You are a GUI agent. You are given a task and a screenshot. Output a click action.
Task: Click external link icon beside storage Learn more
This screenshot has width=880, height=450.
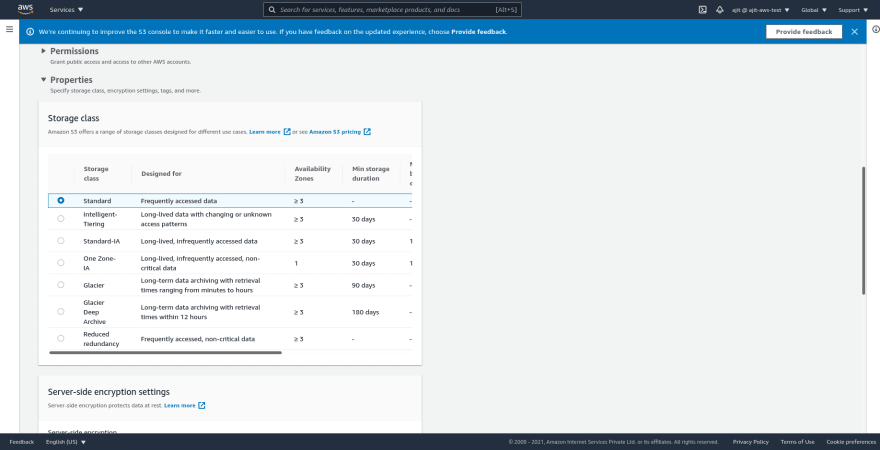point(287,132)
